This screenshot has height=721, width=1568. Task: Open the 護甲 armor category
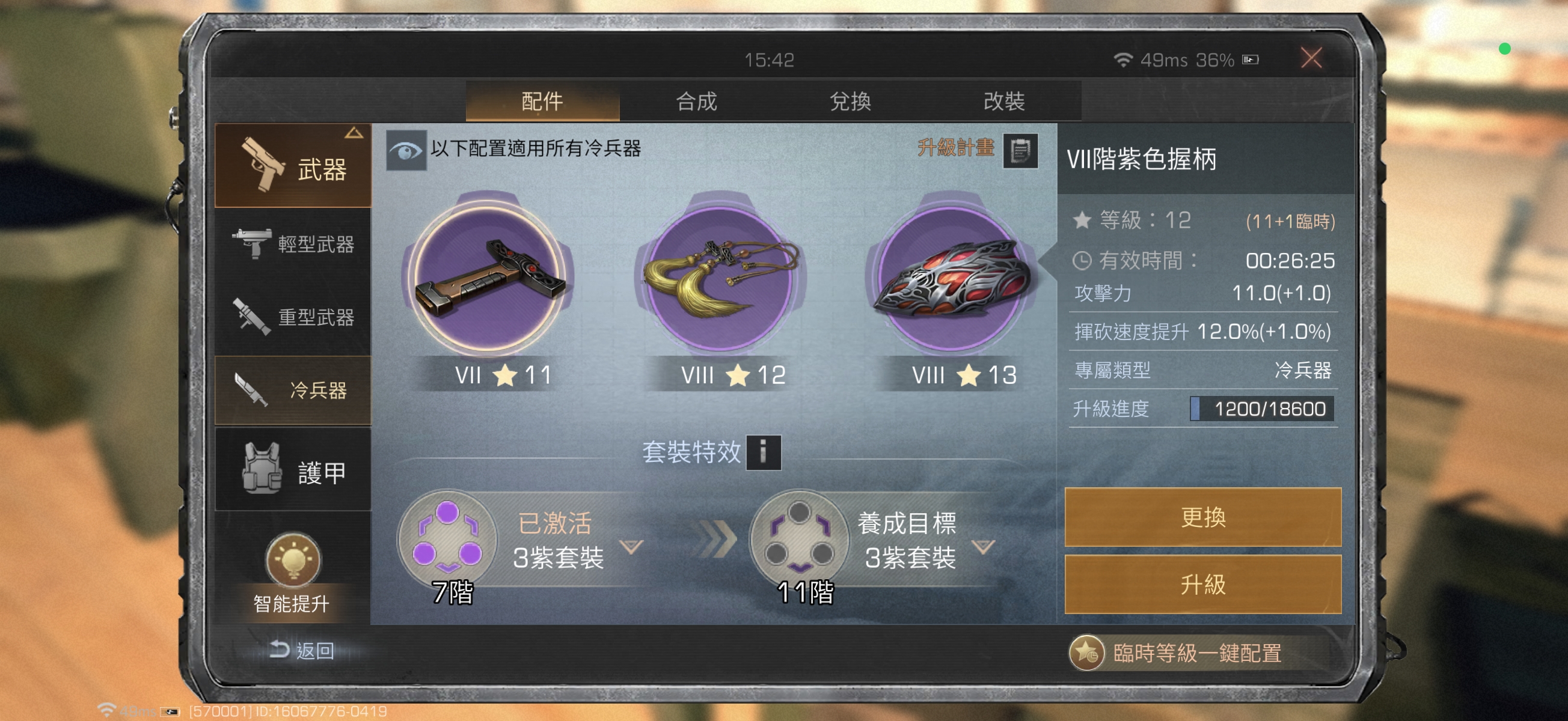pos(293,470)
